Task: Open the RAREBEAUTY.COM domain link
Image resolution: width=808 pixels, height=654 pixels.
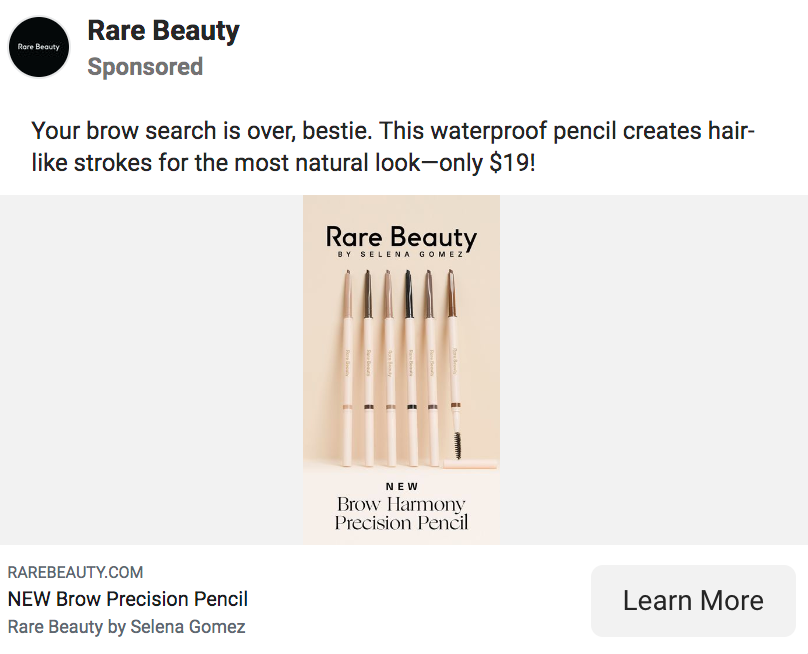Action: (75, 573)
